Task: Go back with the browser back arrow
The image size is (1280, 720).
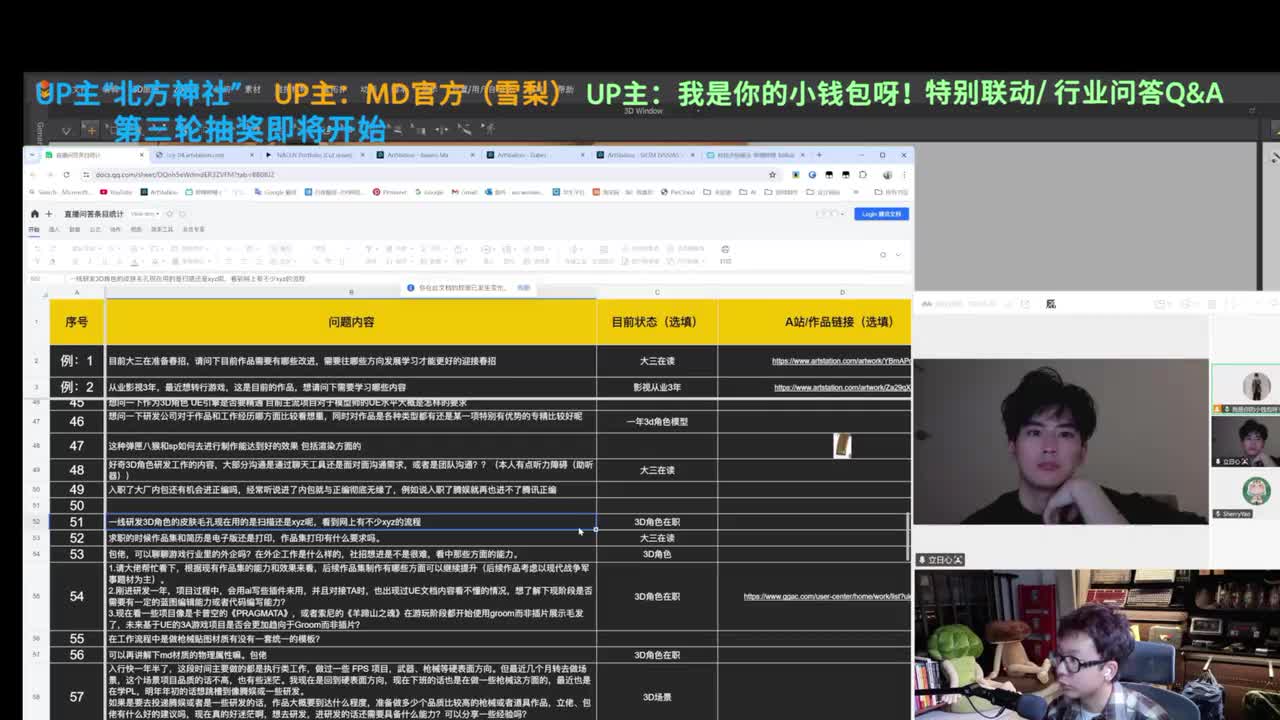Action: [34, 174]
